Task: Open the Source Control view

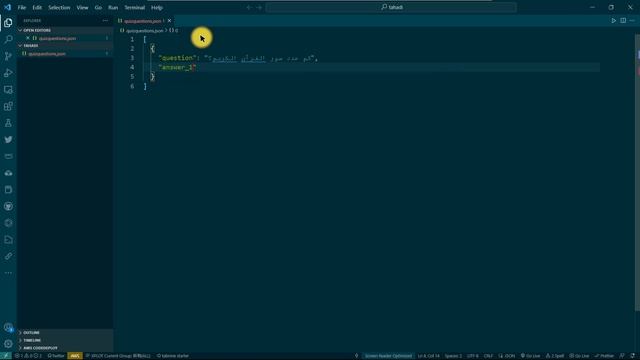Action: coord(8,56)
